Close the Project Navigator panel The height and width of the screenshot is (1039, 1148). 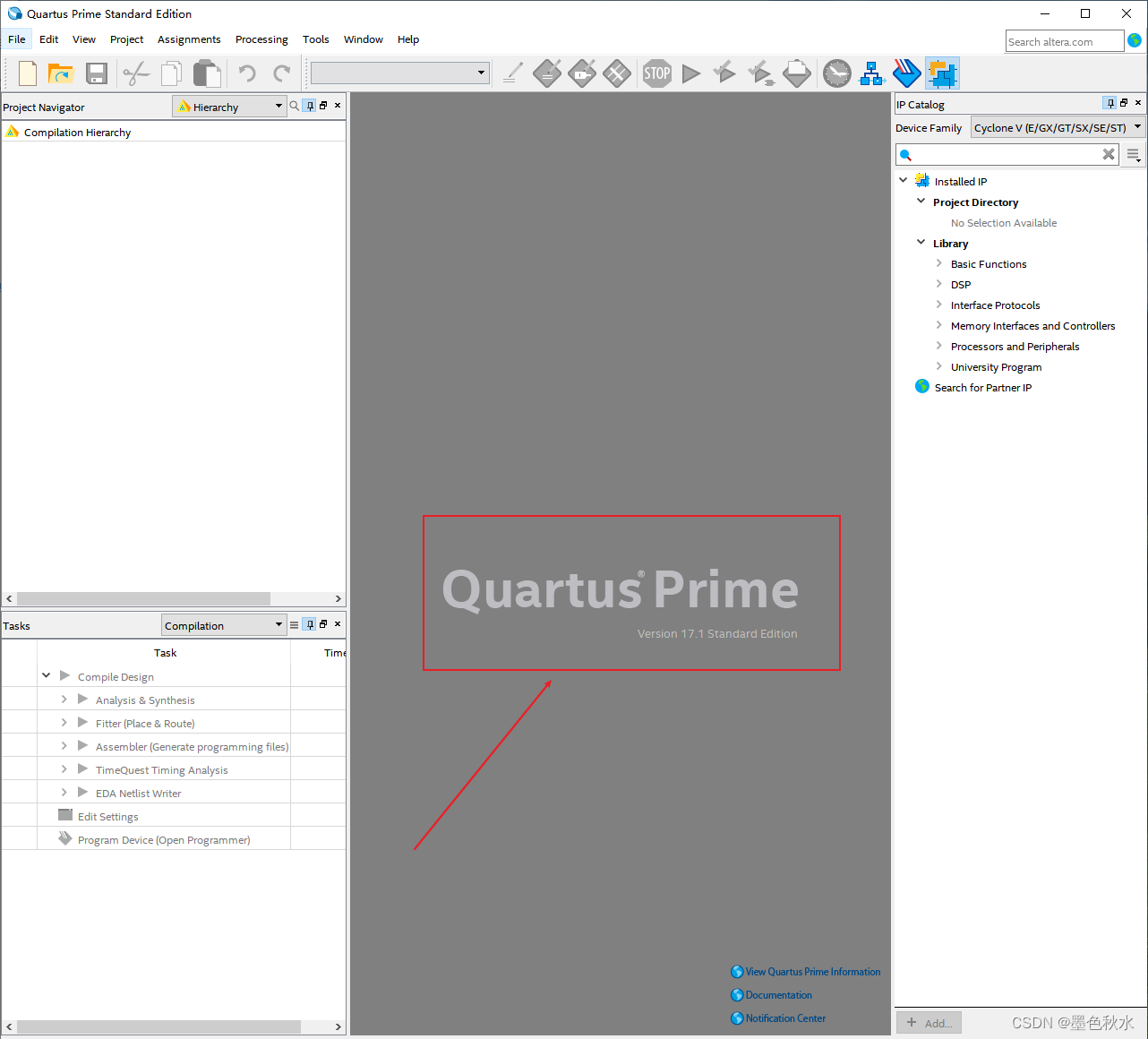coord(338,106)
